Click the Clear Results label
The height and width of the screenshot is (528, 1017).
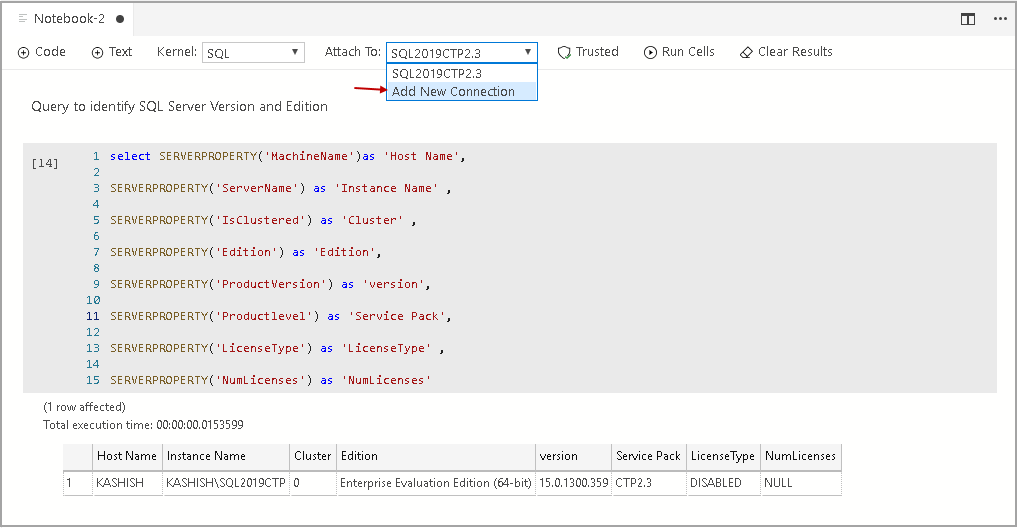[795, 52]
